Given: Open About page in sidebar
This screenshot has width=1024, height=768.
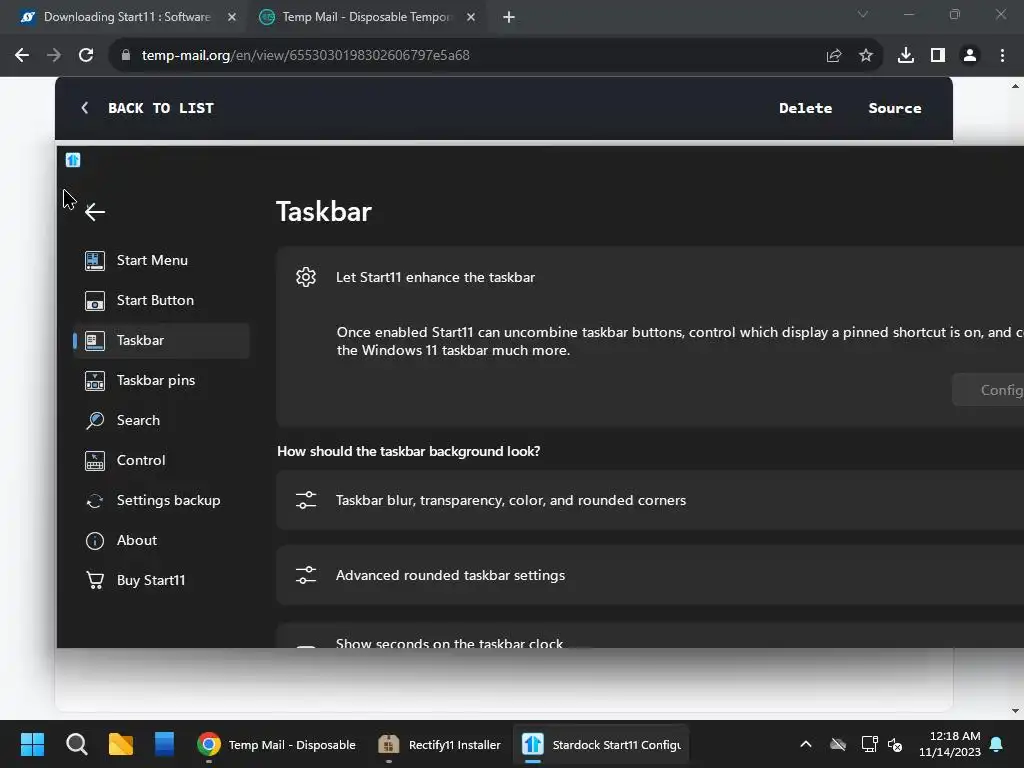Looking at the screenshot, I should [161, 541].
